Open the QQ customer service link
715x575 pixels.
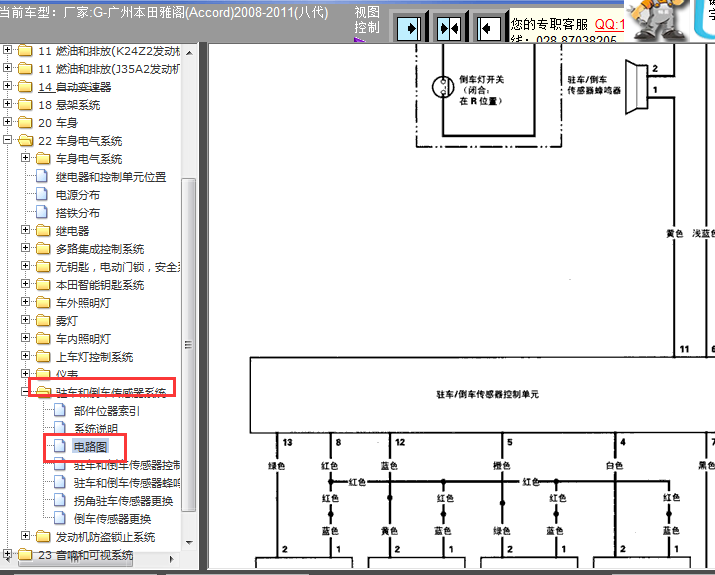click(609, 24)
